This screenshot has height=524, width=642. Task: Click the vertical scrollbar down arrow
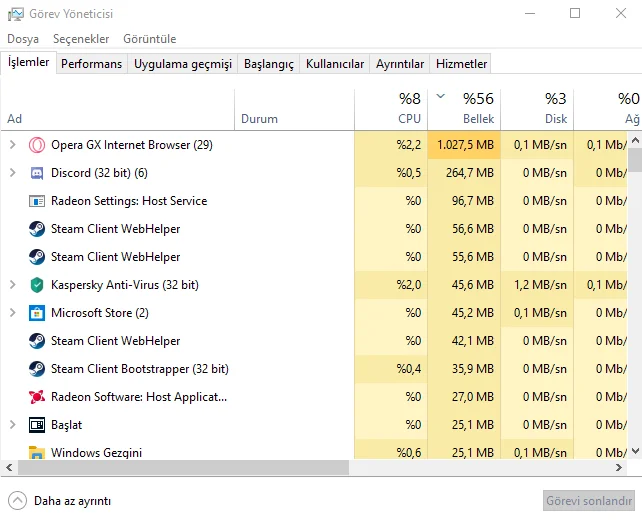tap(634, 452)
